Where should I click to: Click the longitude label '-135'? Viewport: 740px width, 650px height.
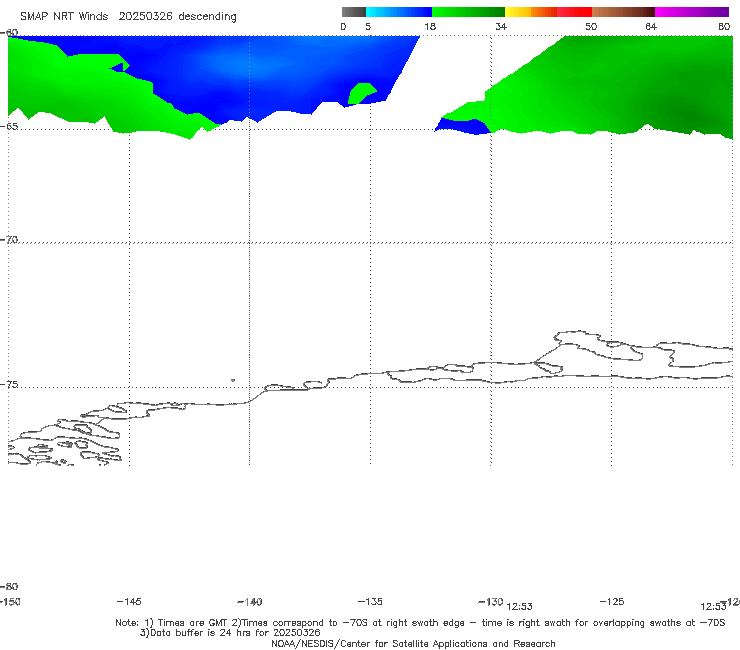coord(370,601)
